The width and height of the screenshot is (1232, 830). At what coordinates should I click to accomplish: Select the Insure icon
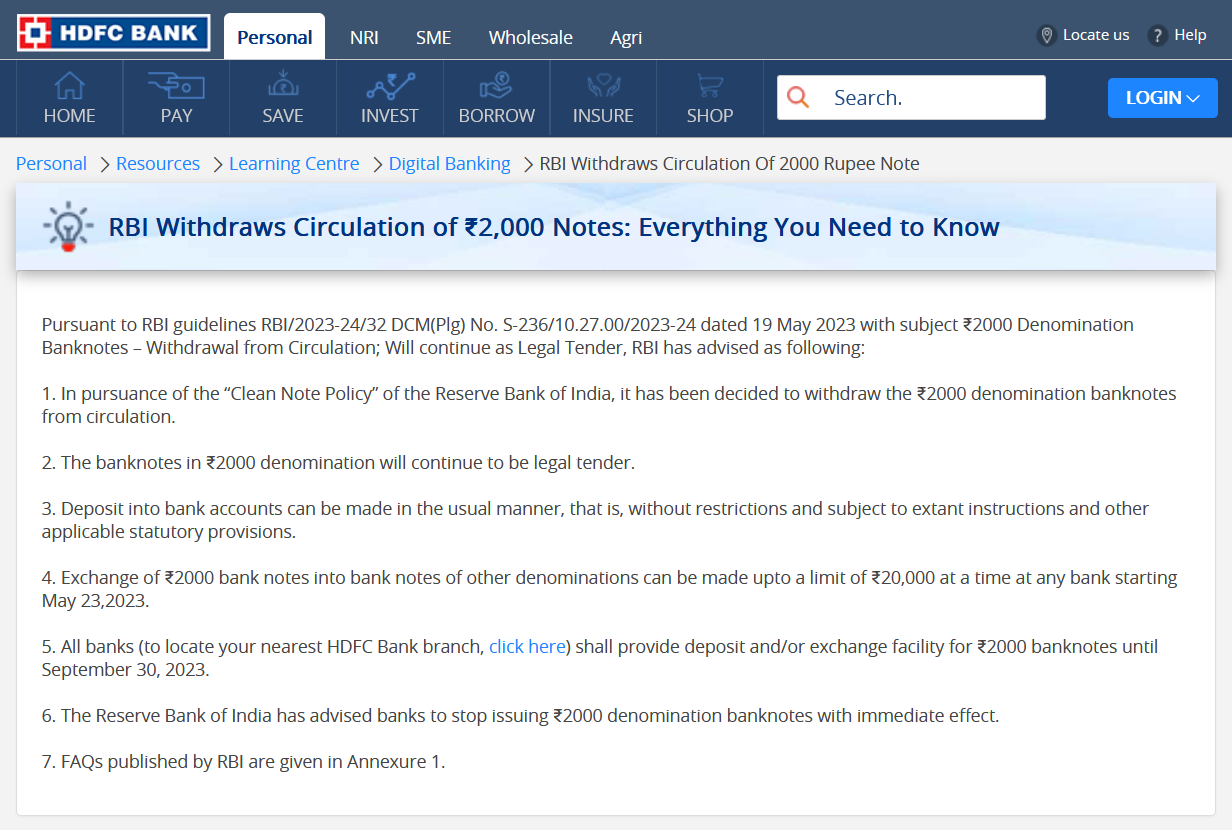(x=603, y=85)
